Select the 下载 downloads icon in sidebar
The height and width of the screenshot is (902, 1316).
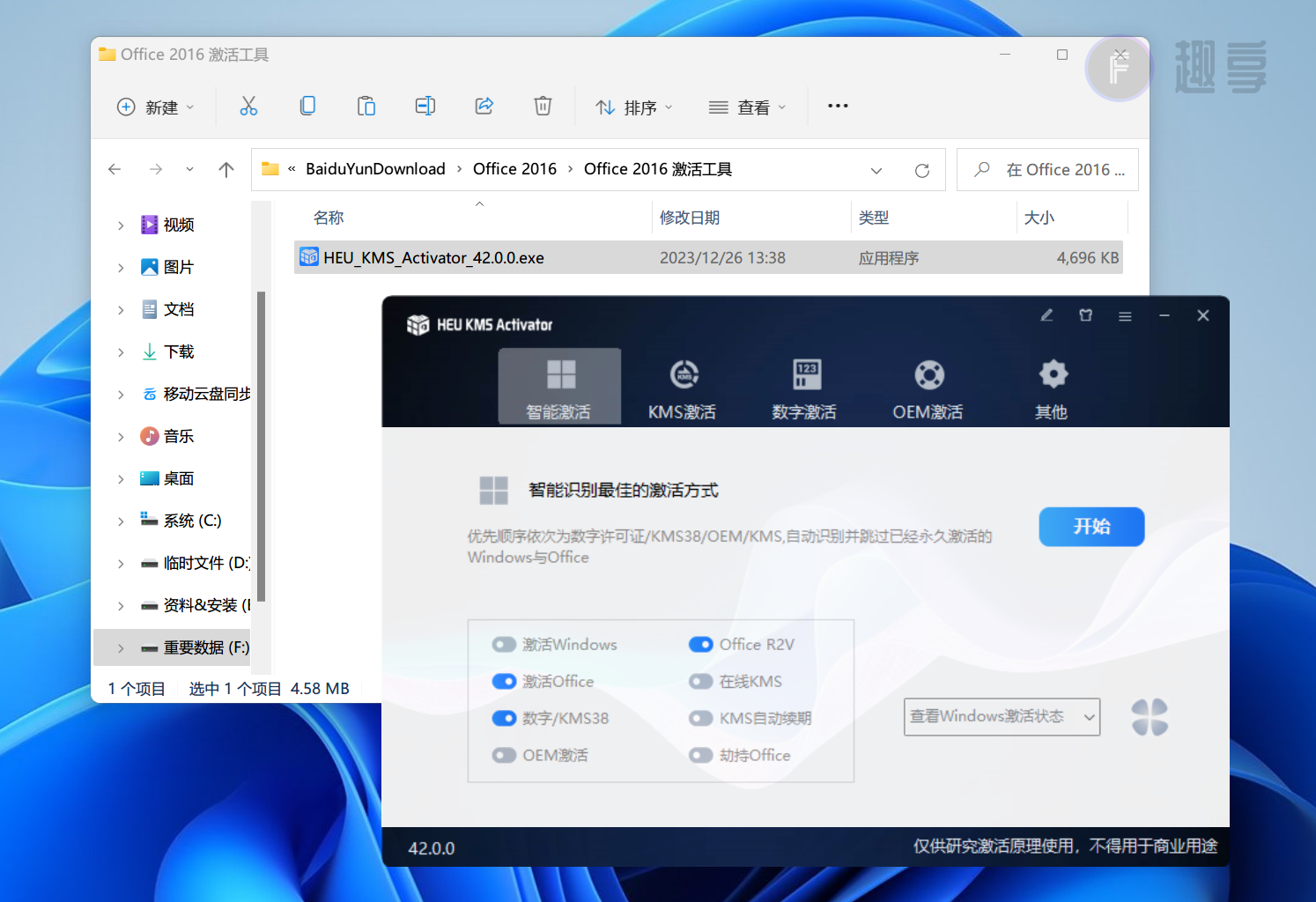click(x=150, y=351)
